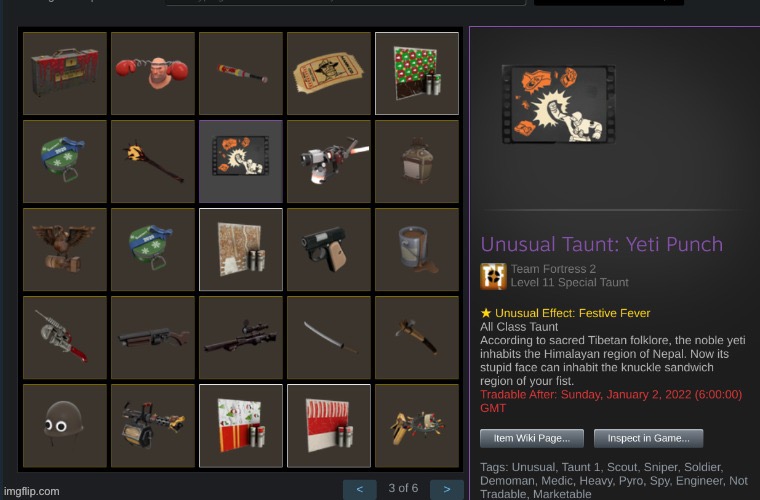Select the Yeti Punch taunt in grid
Viewport: 760px width, 500px height.
click(x=241, y=161)
